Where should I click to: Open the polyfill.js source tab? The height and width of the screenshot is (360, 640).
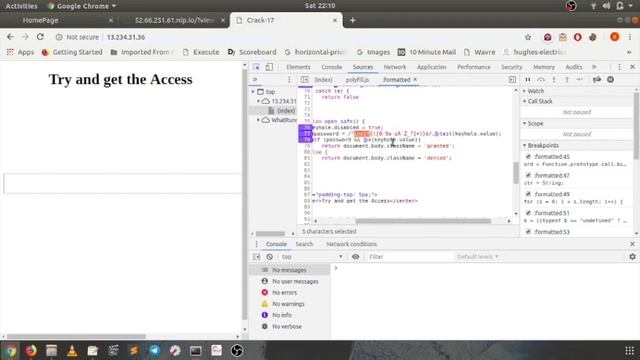357,80
